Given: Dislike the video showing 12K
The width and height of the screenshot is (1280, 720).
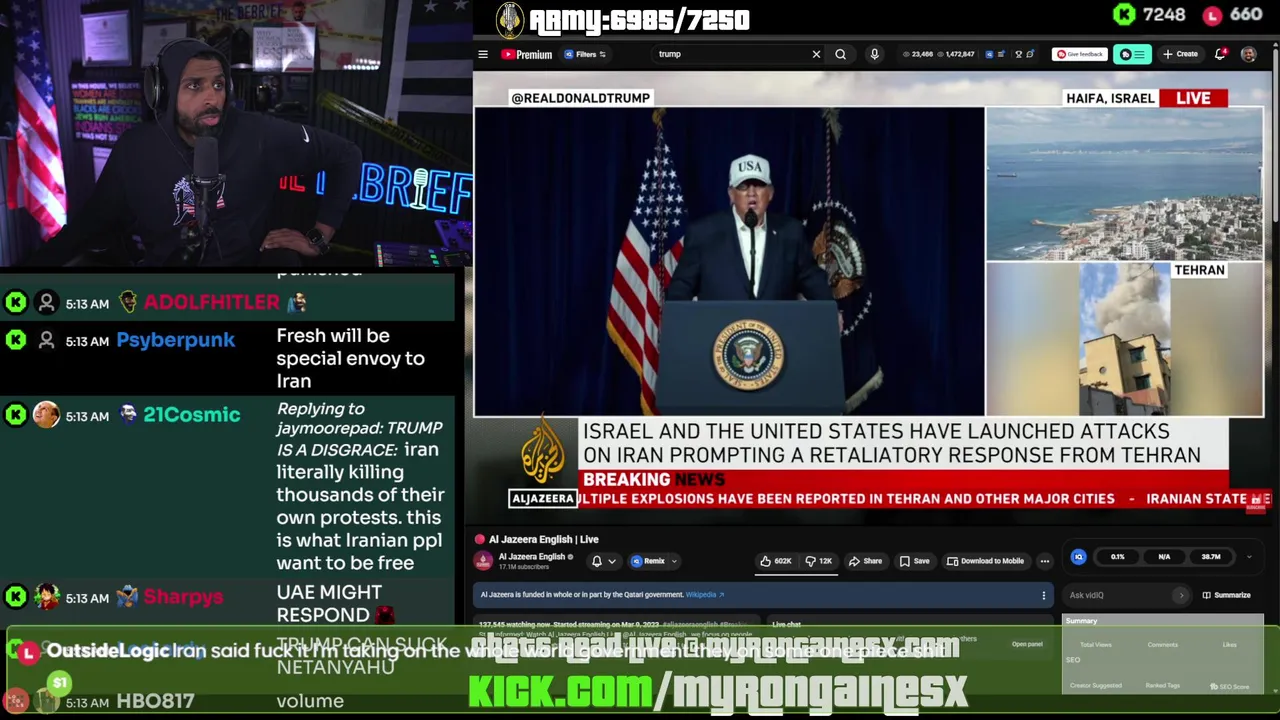Looking at the screenshot, I should click(819, 561).
